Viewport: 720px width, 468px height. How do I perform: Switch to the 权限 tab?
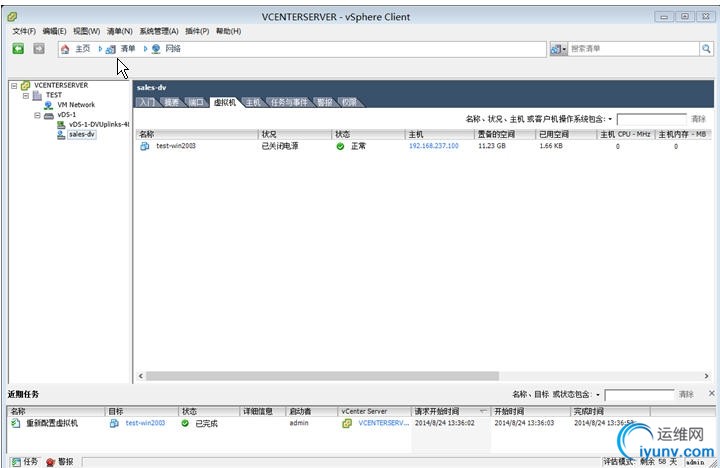(349, 102)
